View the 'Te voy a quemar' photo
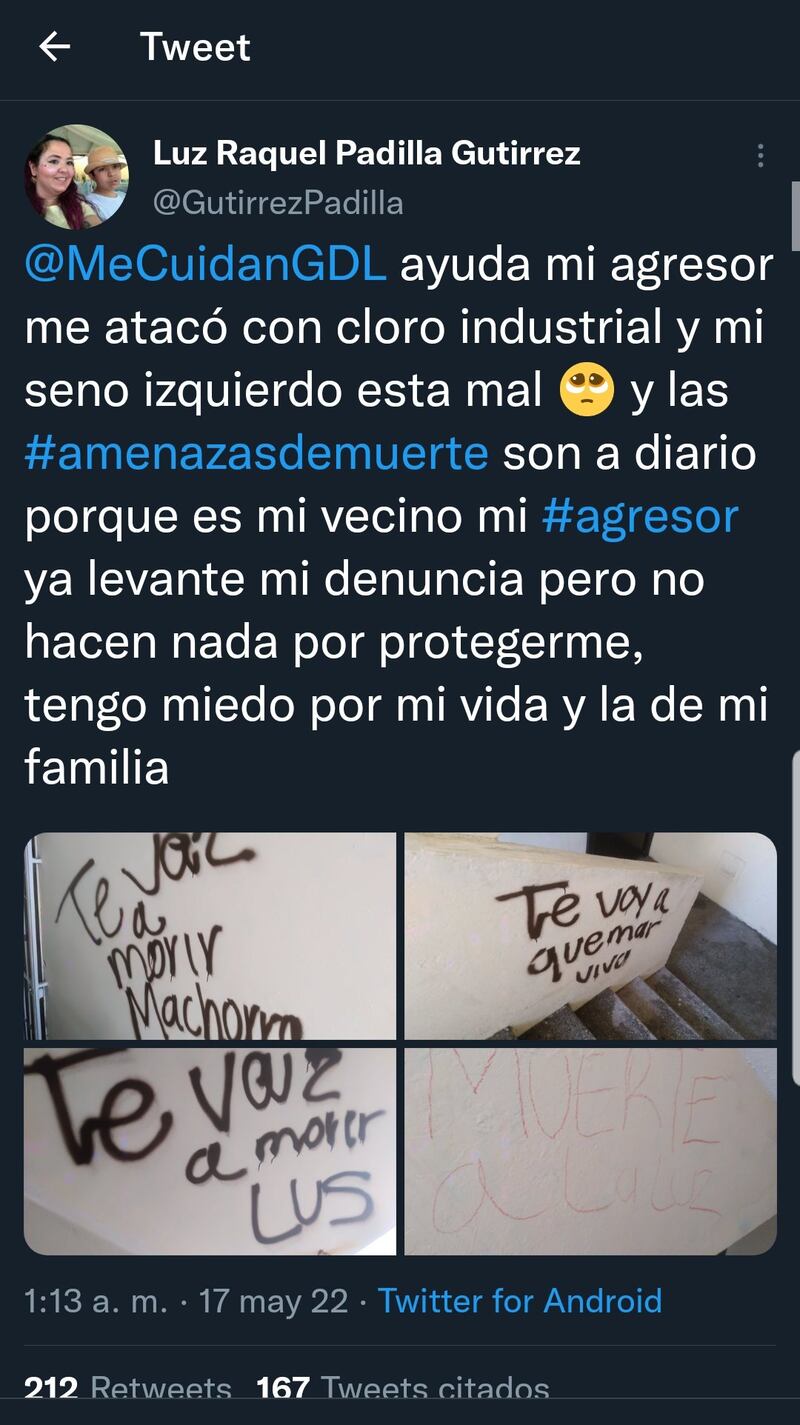The width and height of the screenshot is (800, 1425). [591, 936]
